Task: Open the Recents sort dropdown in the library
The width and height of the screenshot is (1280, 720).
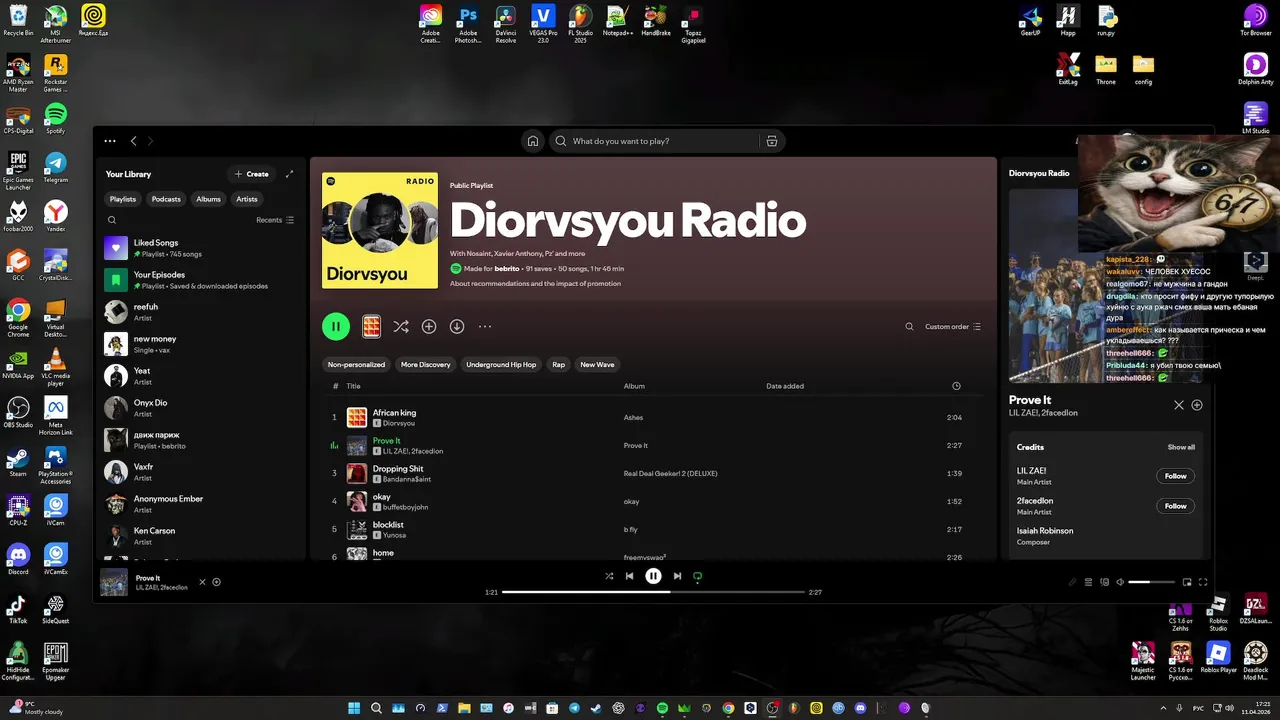Action: pos(275,220)
